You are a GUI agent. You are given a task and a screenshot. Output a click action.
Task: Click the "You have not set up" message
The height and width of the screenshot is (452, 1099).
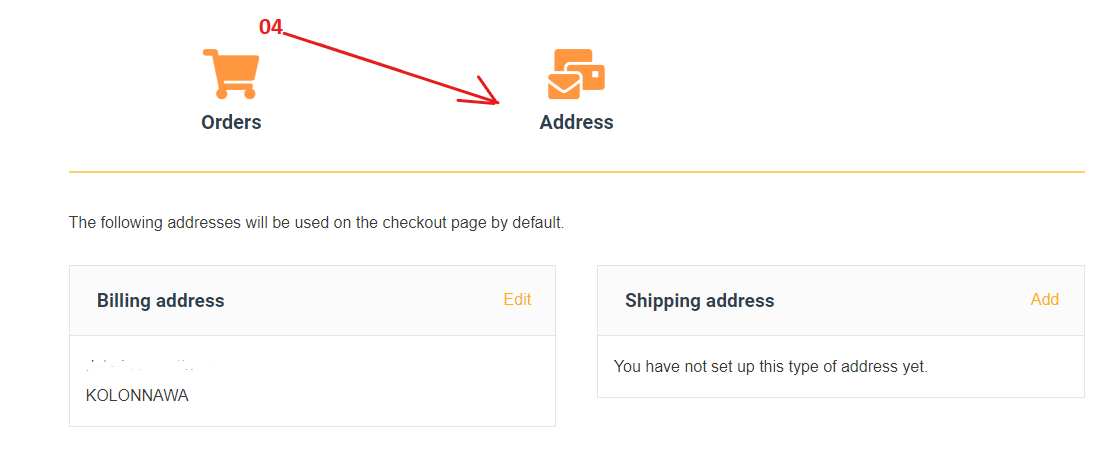coord(770,367)
